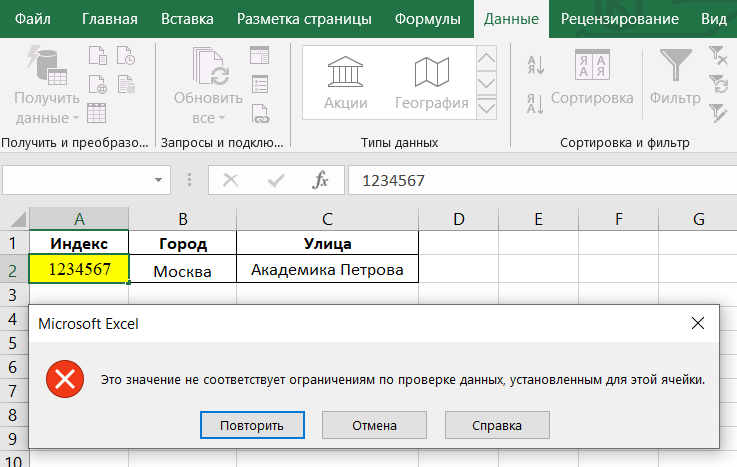Click the Recent Sources icon

tap(126, 55)
